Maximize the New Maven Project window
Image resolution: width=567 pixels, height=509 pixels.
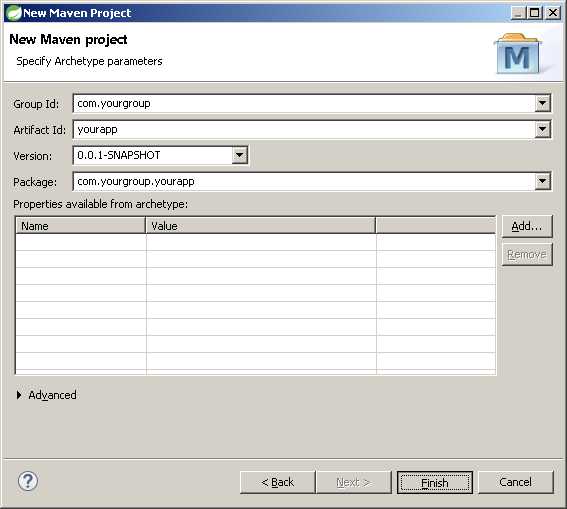click(x=534, y=13)
